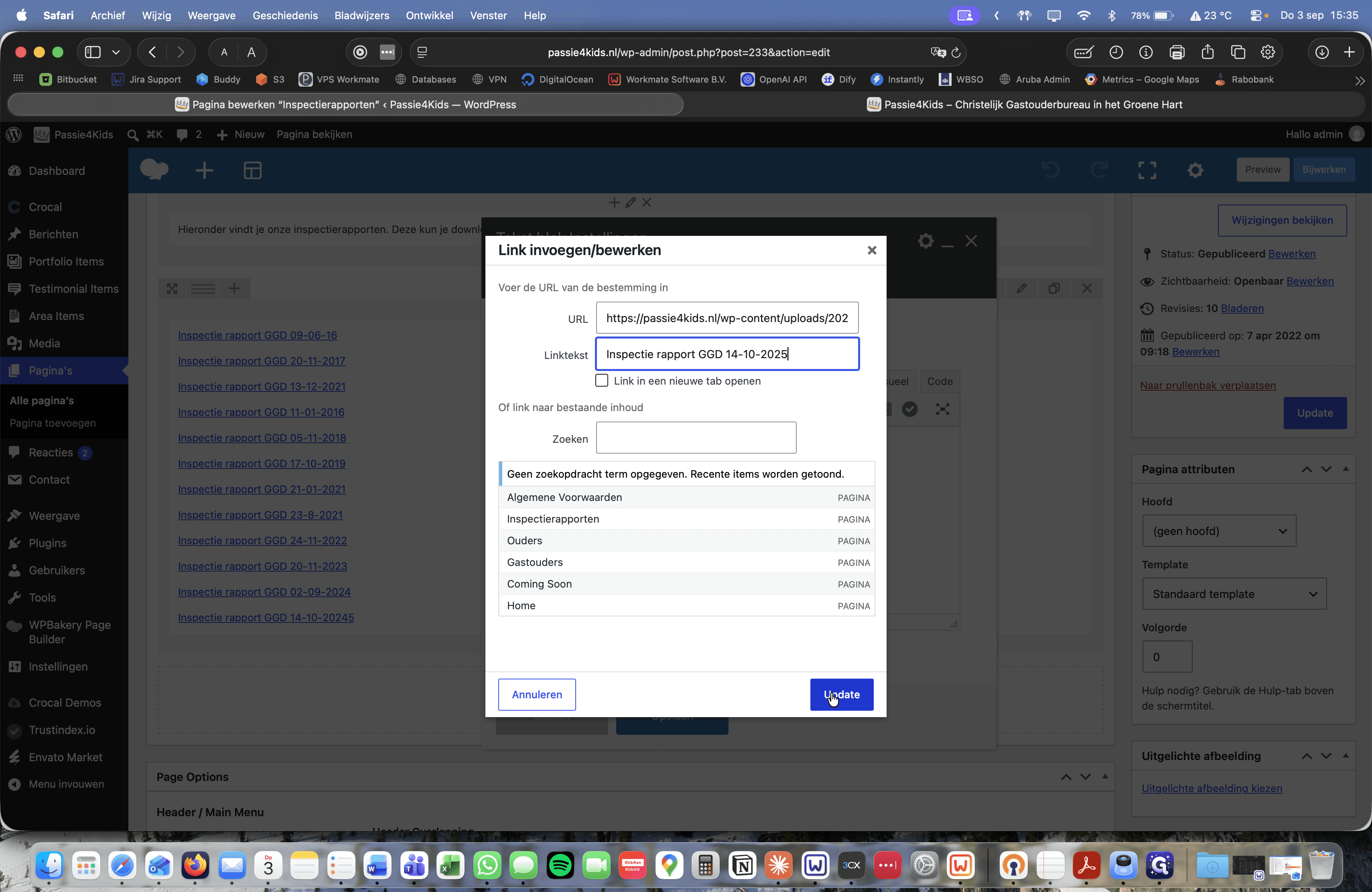
Task: Switch to the Code editor tab
Action: [x=940, y=381]
